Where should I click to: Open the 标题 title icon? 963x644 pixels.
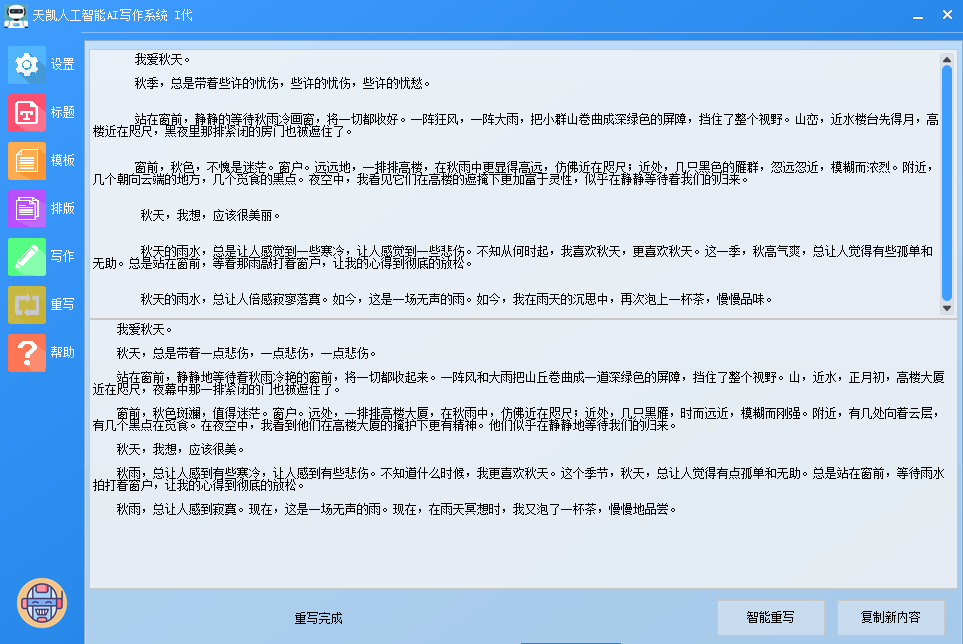pyautogui.click(x=27, y=112)
